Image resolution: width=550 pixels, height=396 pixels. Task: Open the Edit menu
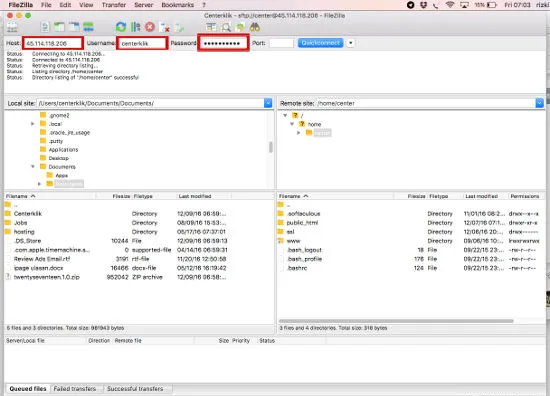[x=65, y=5]
